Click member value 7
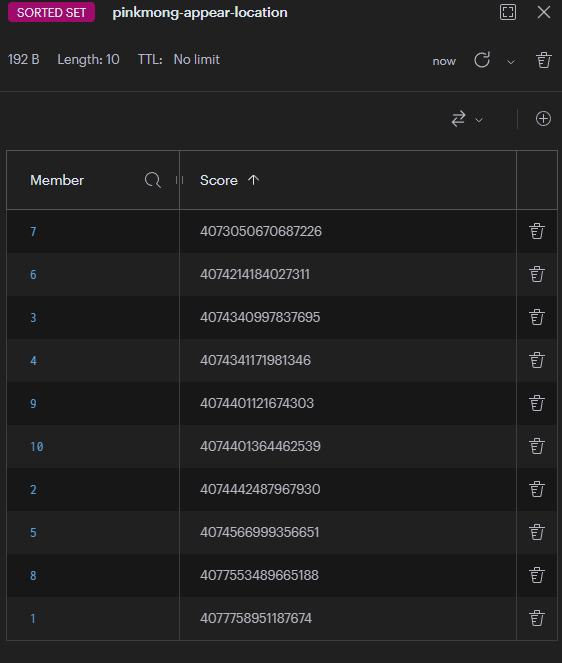This screenshot has height=663, width=562. pyautogui.click(x=33, y=232)
